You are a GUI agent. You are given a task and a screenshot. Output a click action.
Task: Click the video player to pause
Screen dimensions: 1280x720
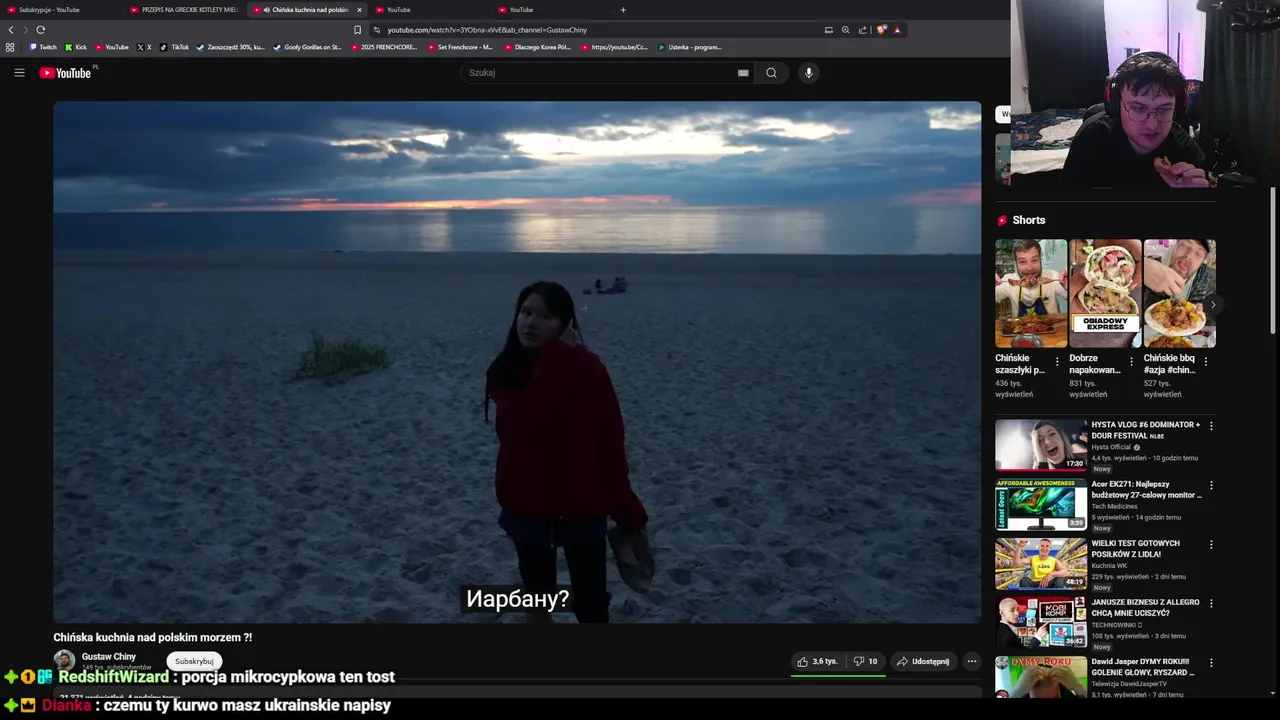[517, 362]
